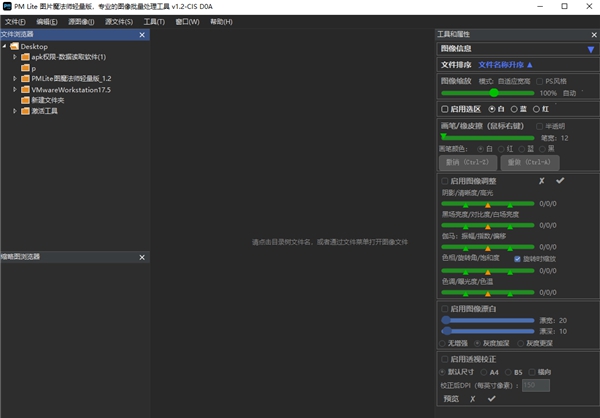Select the 默认尺寸 radio option
Image resolution: width=600 pixels, height=418 pixels.
pyautogui.click(x=442, y=372)
